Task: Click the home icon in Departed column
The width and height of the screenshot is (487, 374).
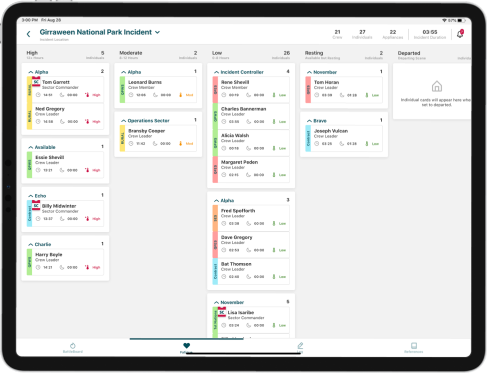Action: [x=437, y=86]
